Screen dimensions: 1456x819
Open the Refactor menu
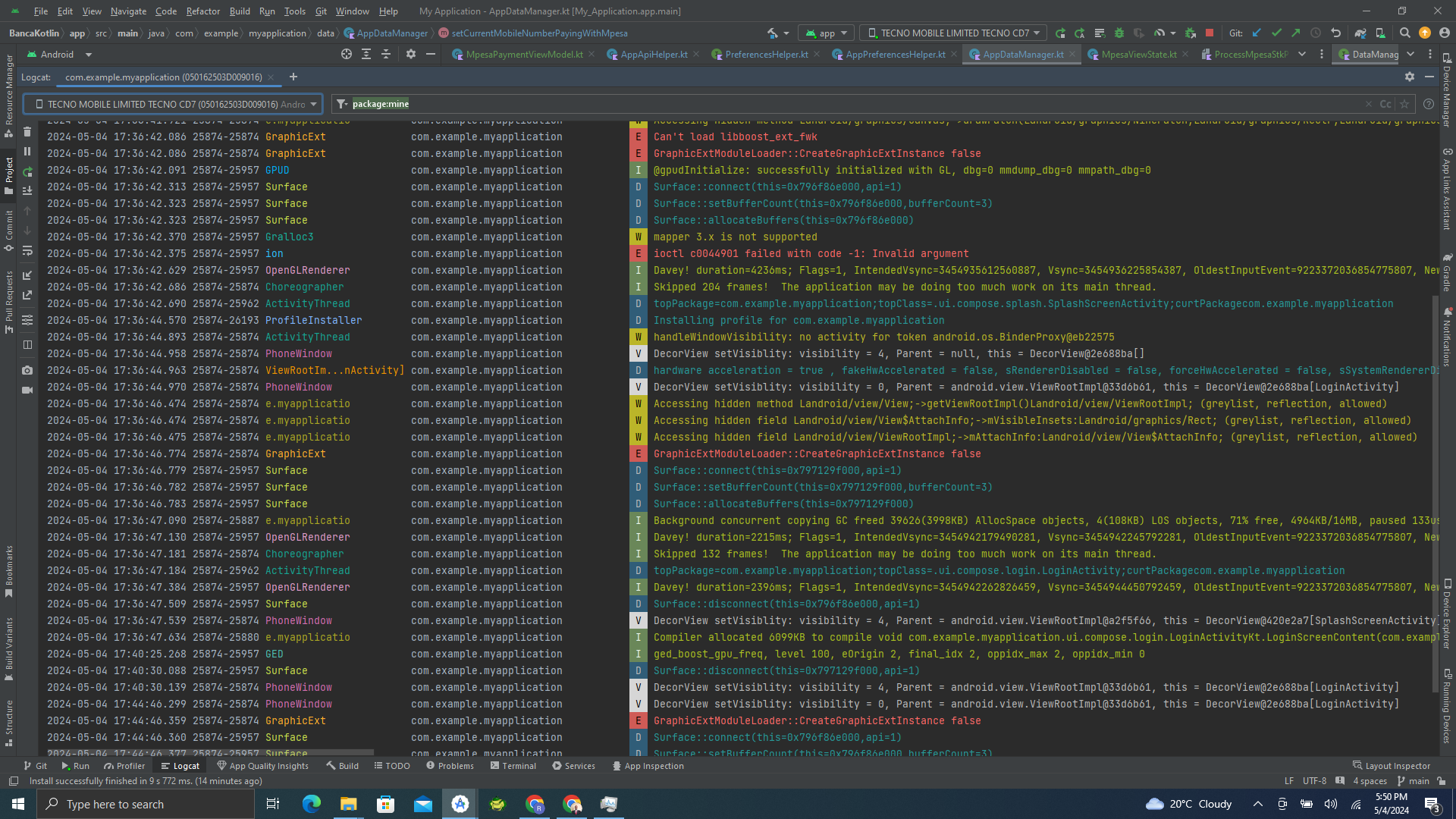coord(202,11)
